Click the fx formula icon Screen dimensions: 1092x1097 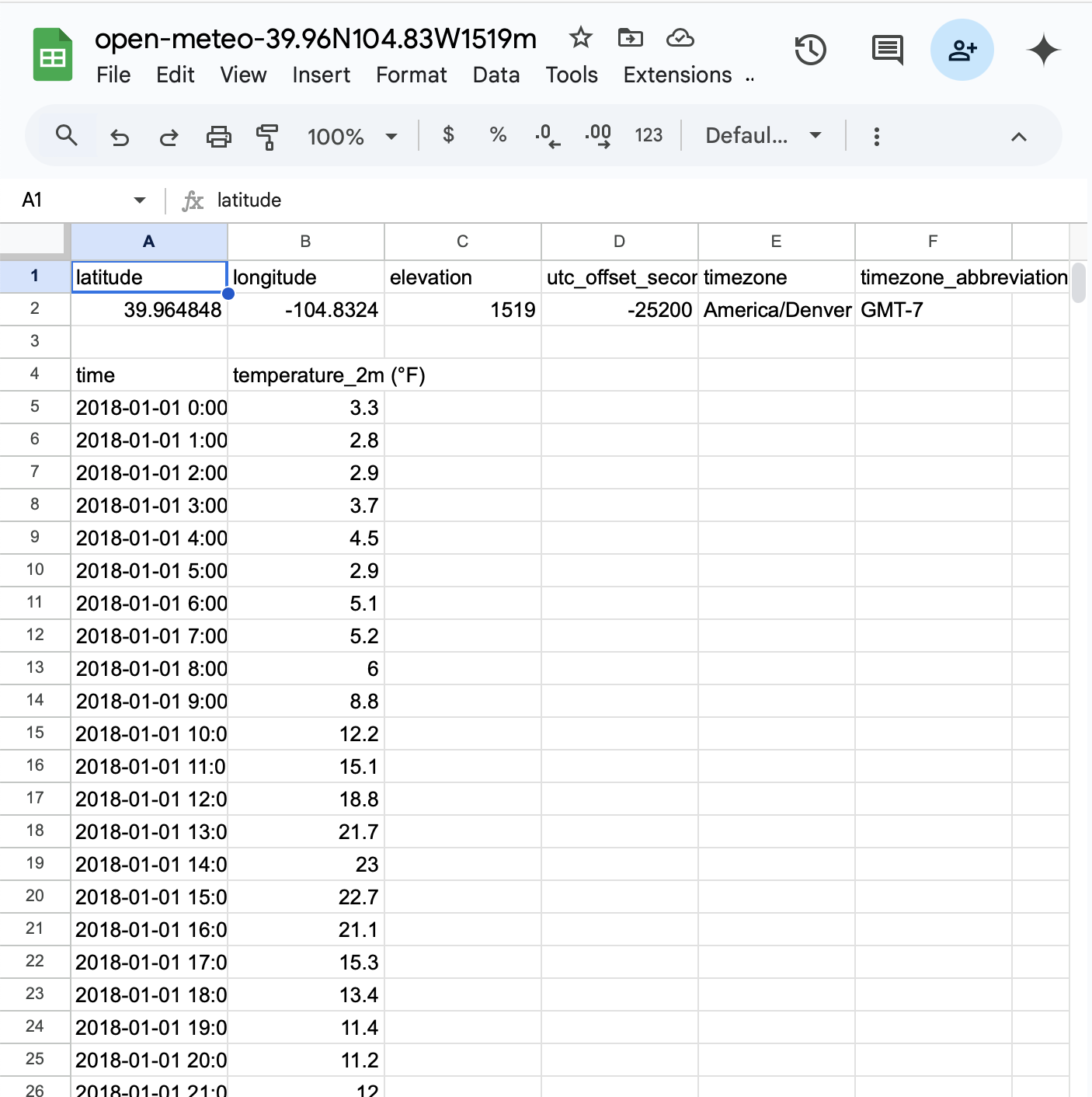coord(193,201)
